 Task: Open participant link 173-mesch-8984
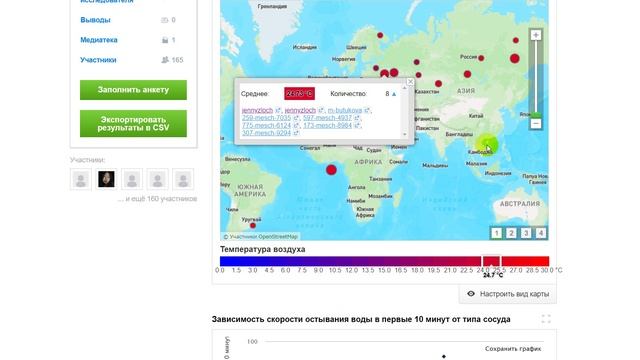(327, 125)
